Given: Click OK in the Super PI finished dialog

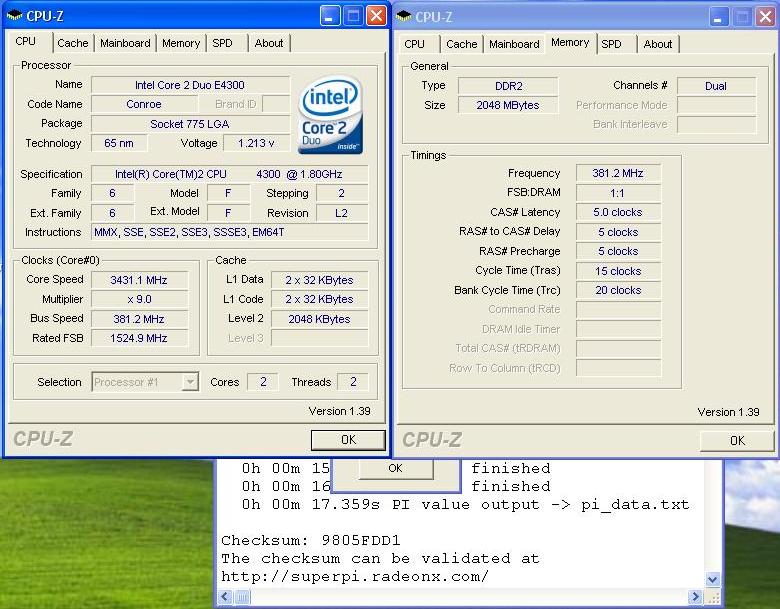Looking at the screenshot, I should [x=395, y=468].
